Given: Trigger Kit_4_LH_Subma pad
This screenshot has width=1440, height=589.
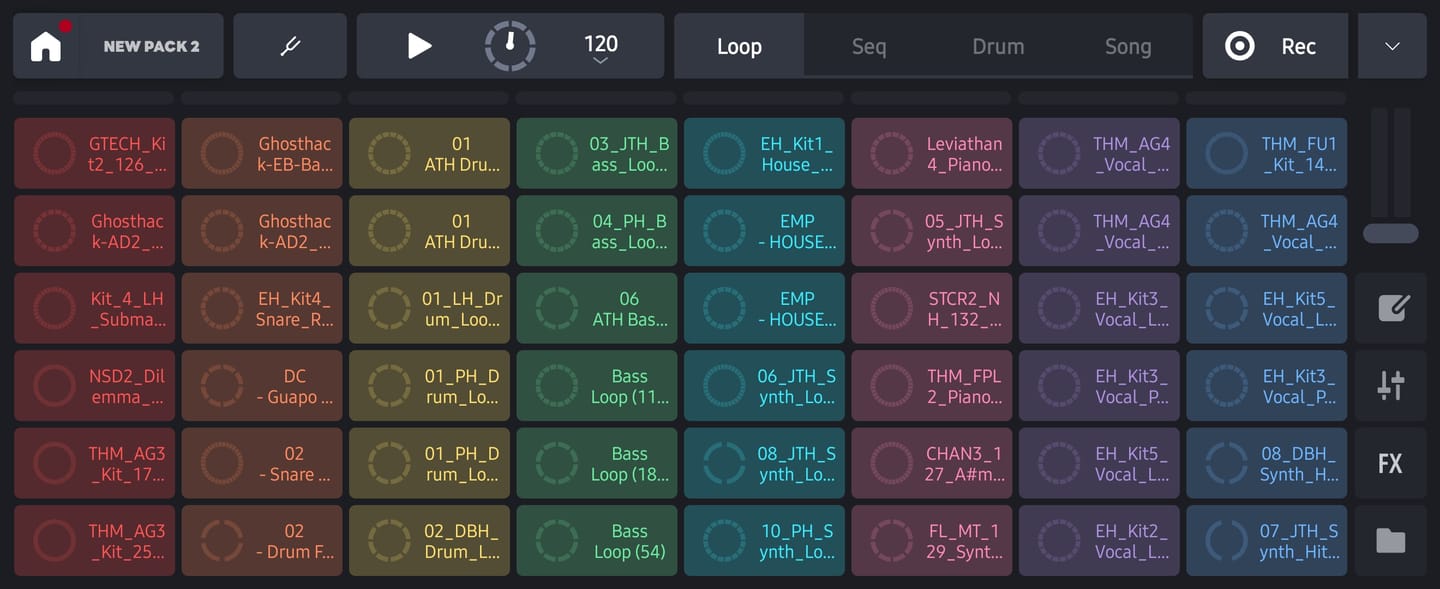Looking at the screenshot, I should (x=95, y=309).
